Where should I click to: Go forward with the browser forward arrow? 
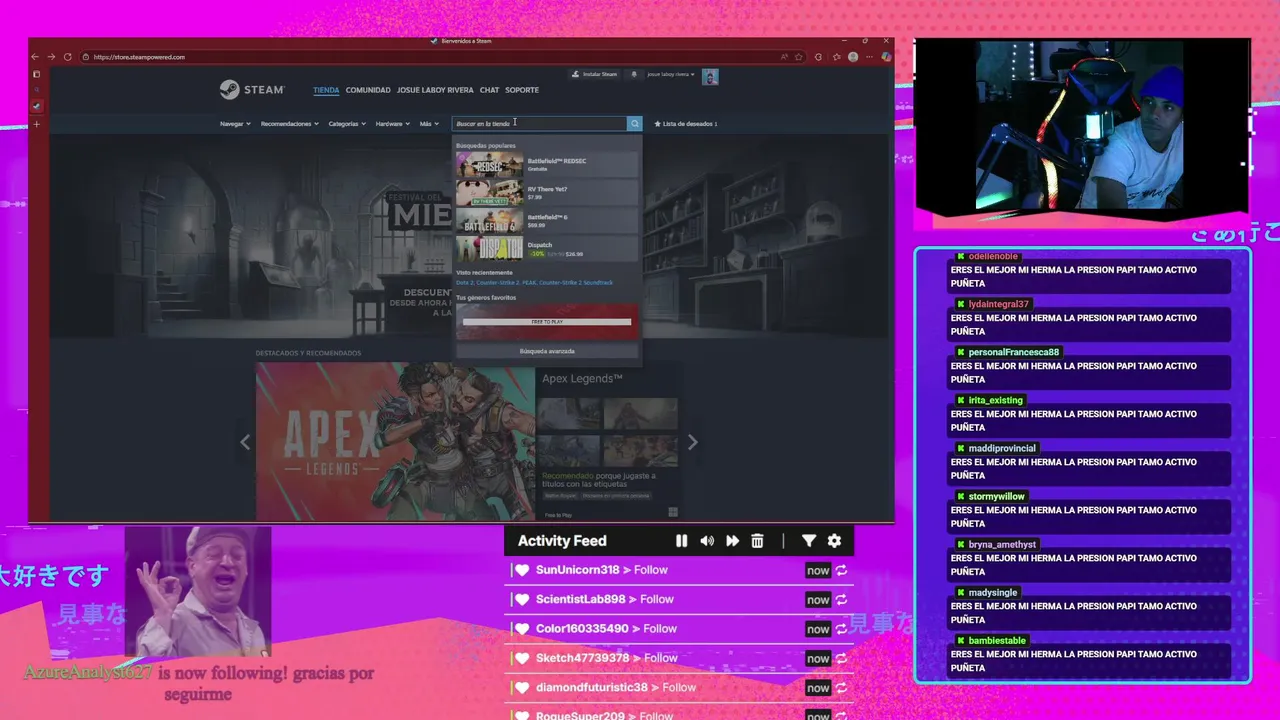pos(52,57)
